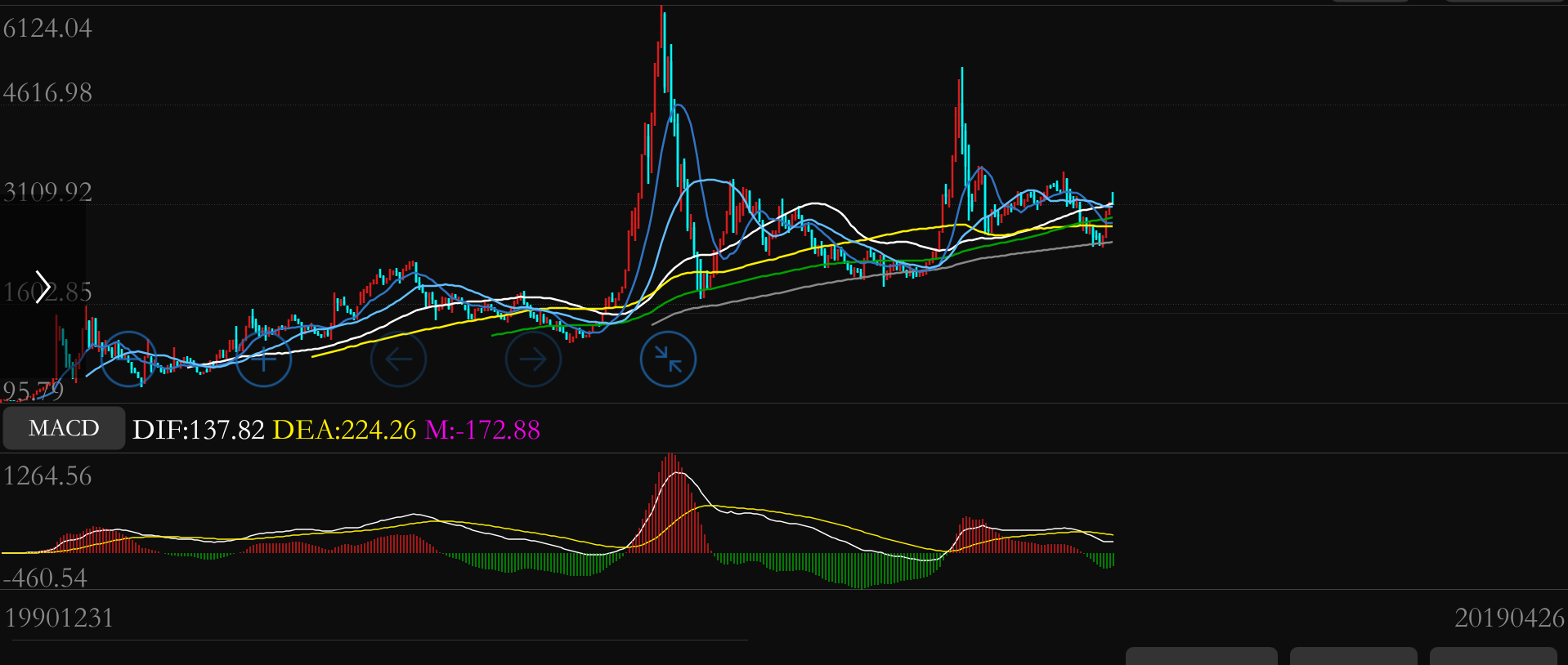Click the MACD scale label -460.54
This screenshot has height=665, width=1568.
(x=45, y=578)
